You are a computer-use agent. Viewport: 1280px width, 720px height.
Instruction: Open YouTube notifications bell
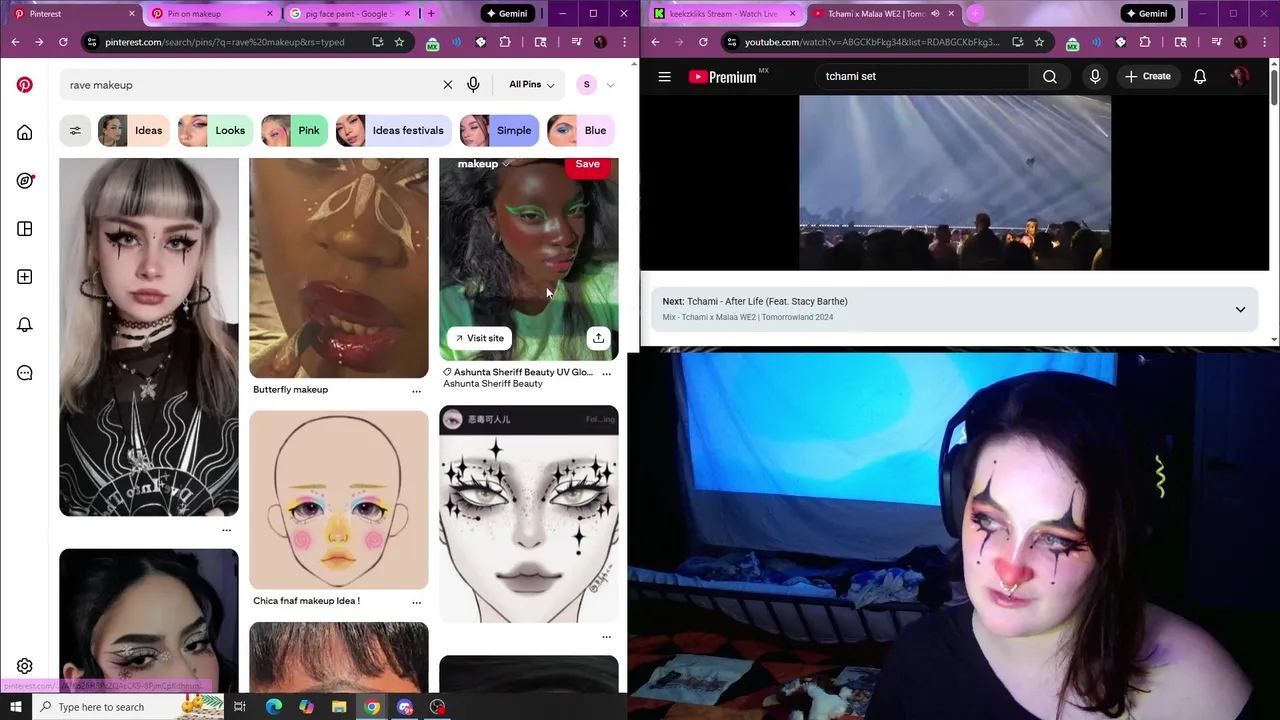1200,76
